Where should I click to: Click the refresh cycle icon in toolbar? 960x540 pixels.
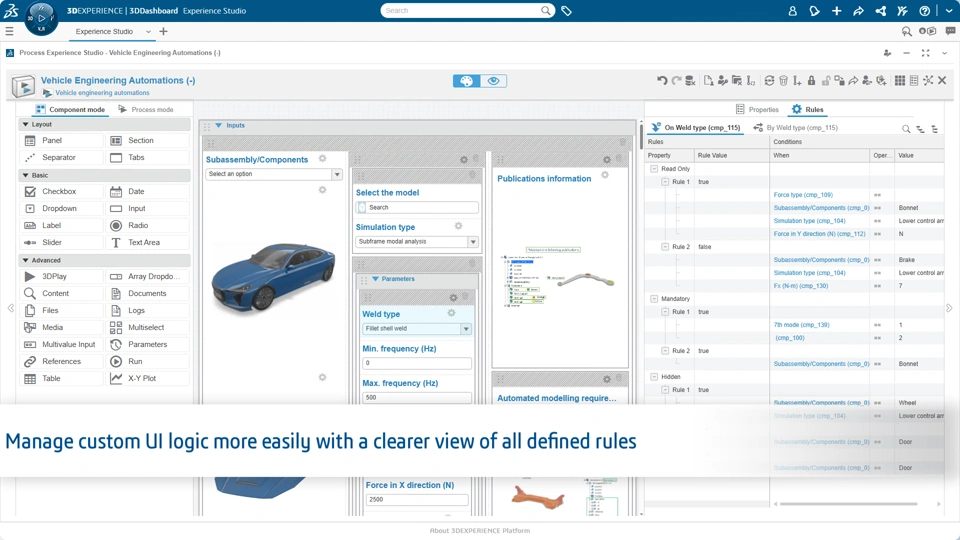coord(769,80)
